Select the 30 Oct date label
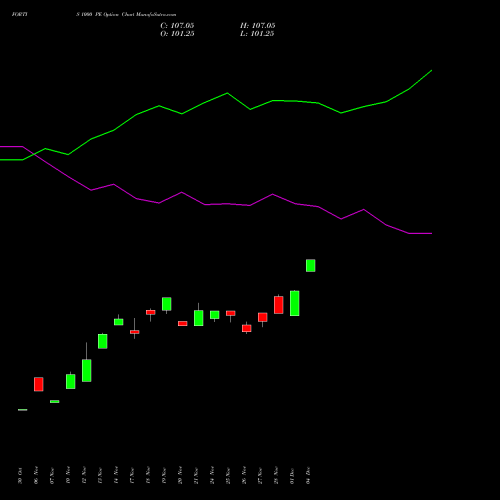 20,476
